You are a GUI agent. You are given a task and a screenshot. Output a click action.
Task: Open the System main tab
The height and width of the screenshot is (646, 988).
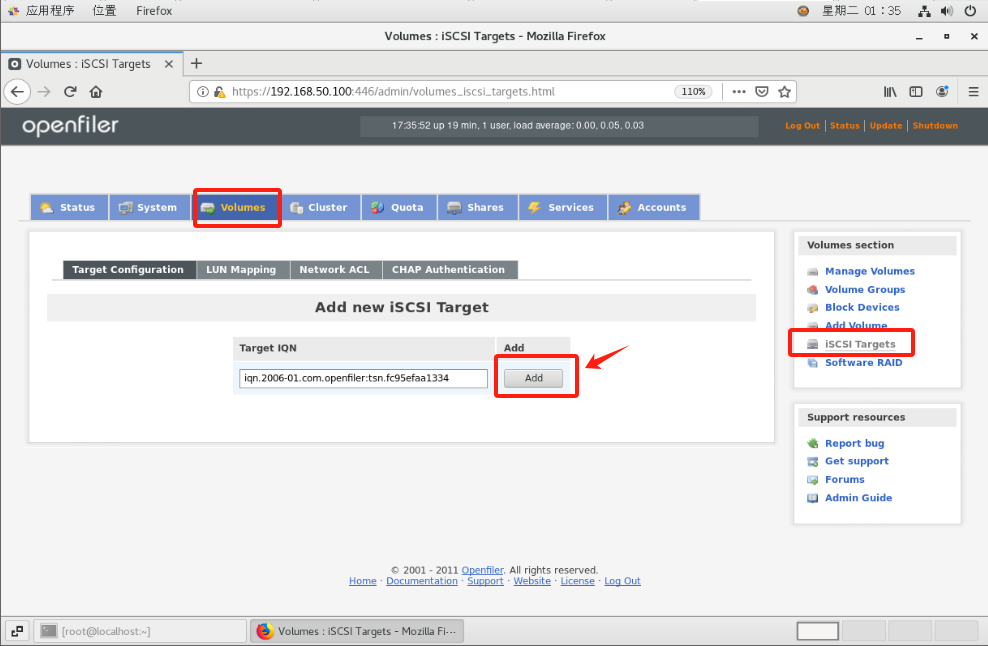149,207
